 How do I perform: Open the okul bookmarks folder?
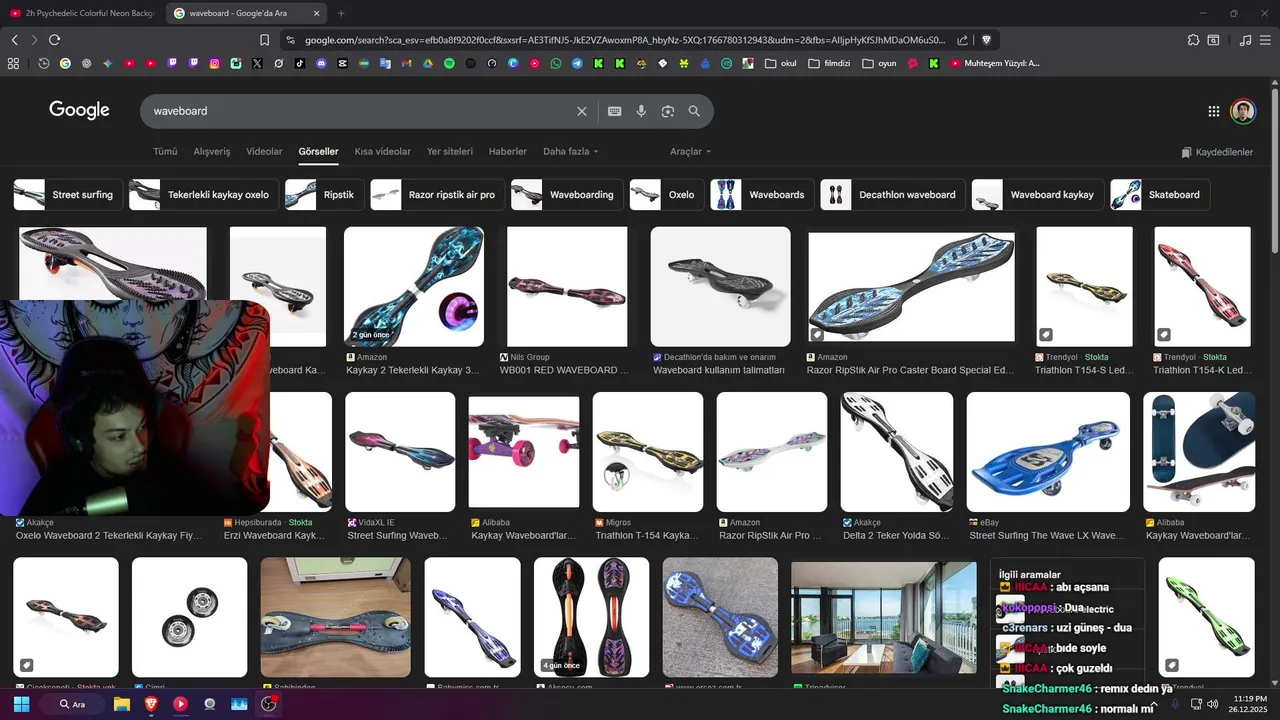point(781,63)
